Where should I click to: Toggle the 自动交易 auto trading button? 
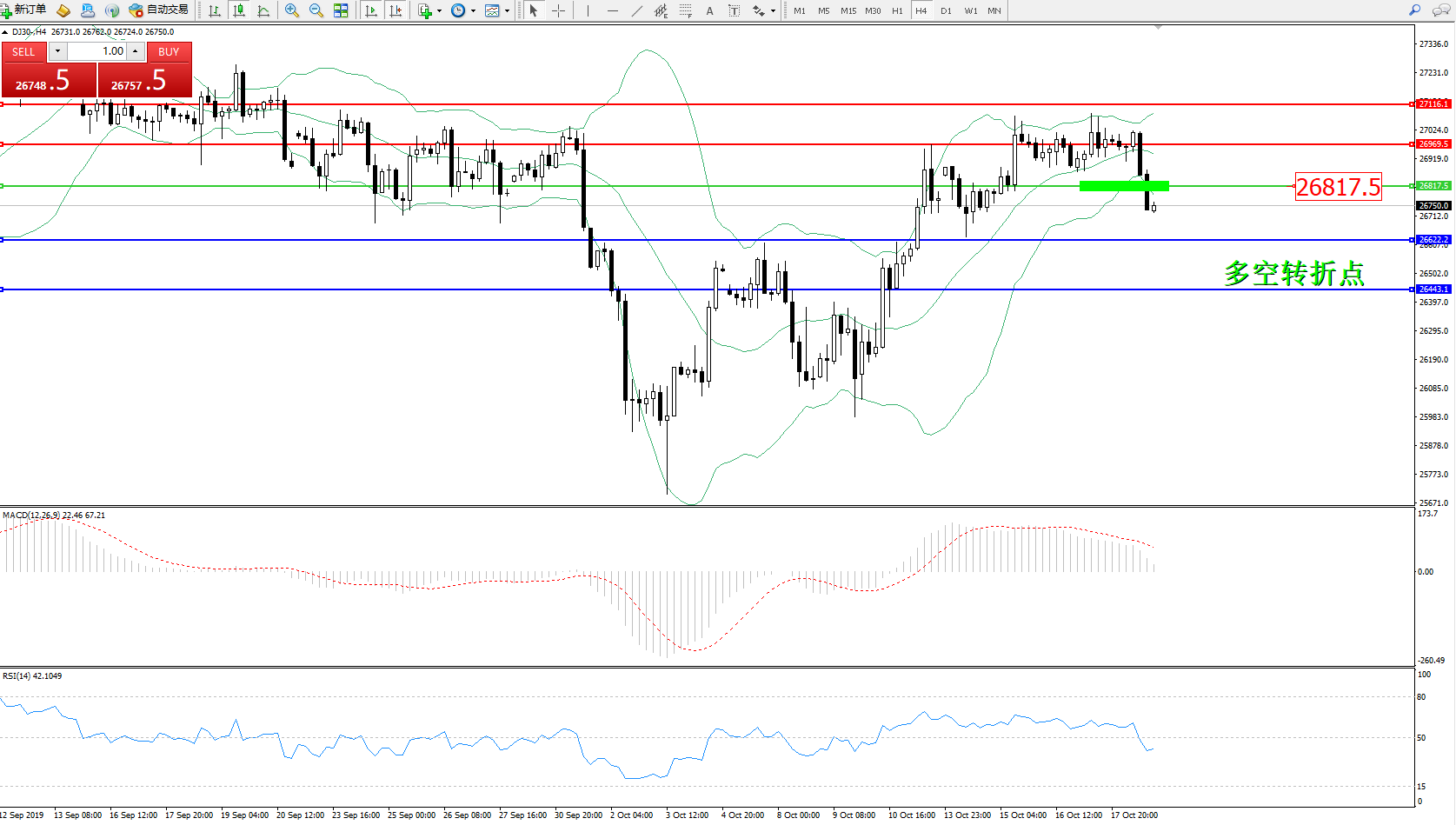(x=158, y=10)
